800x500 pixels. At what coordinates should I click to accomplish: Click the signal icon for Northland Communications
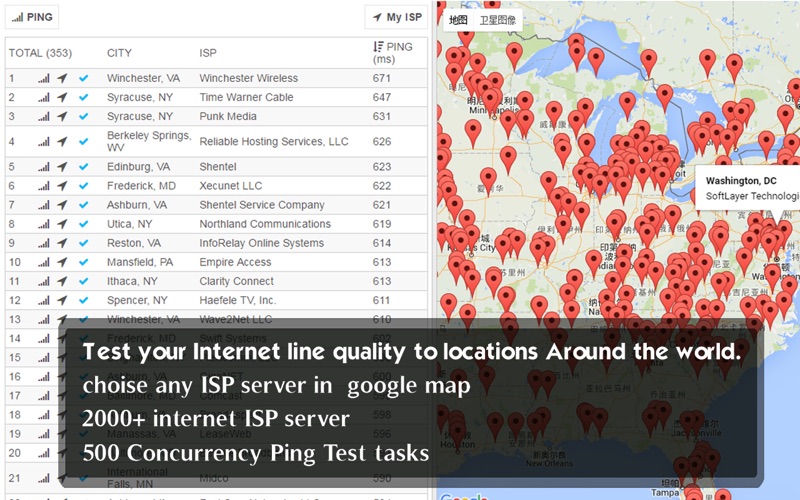pyautogui.click(x=44, y=224)
